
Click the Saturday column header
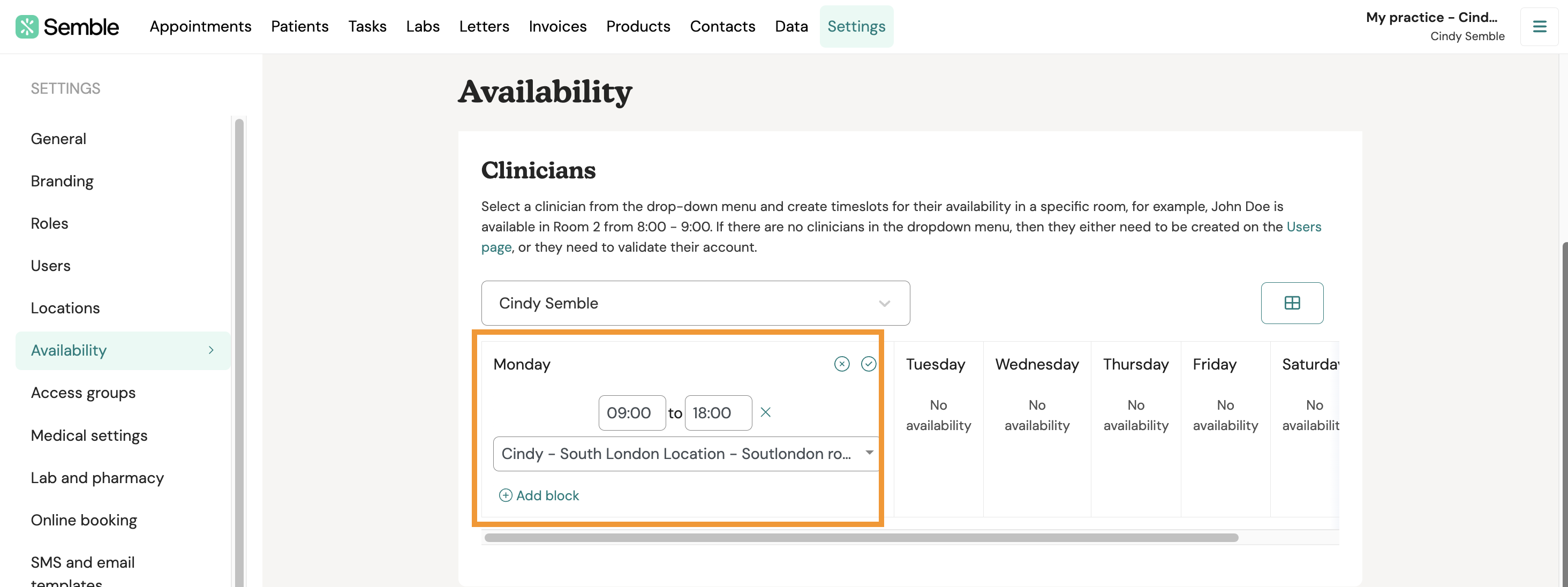click(1310, 364)
